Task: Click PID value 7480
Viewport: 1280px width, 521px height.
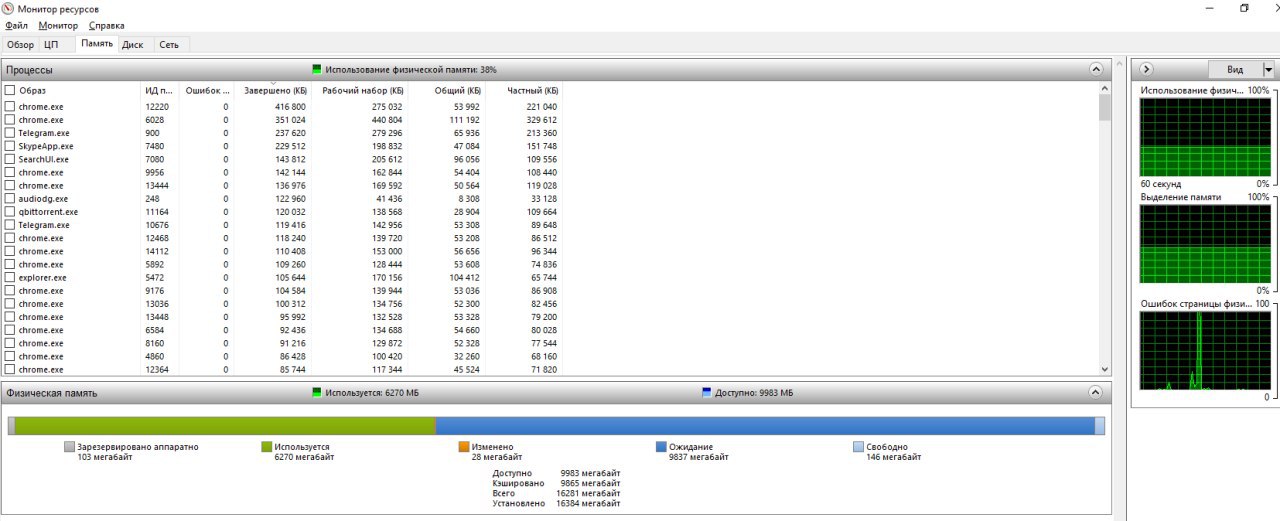Action: [155, 146]
